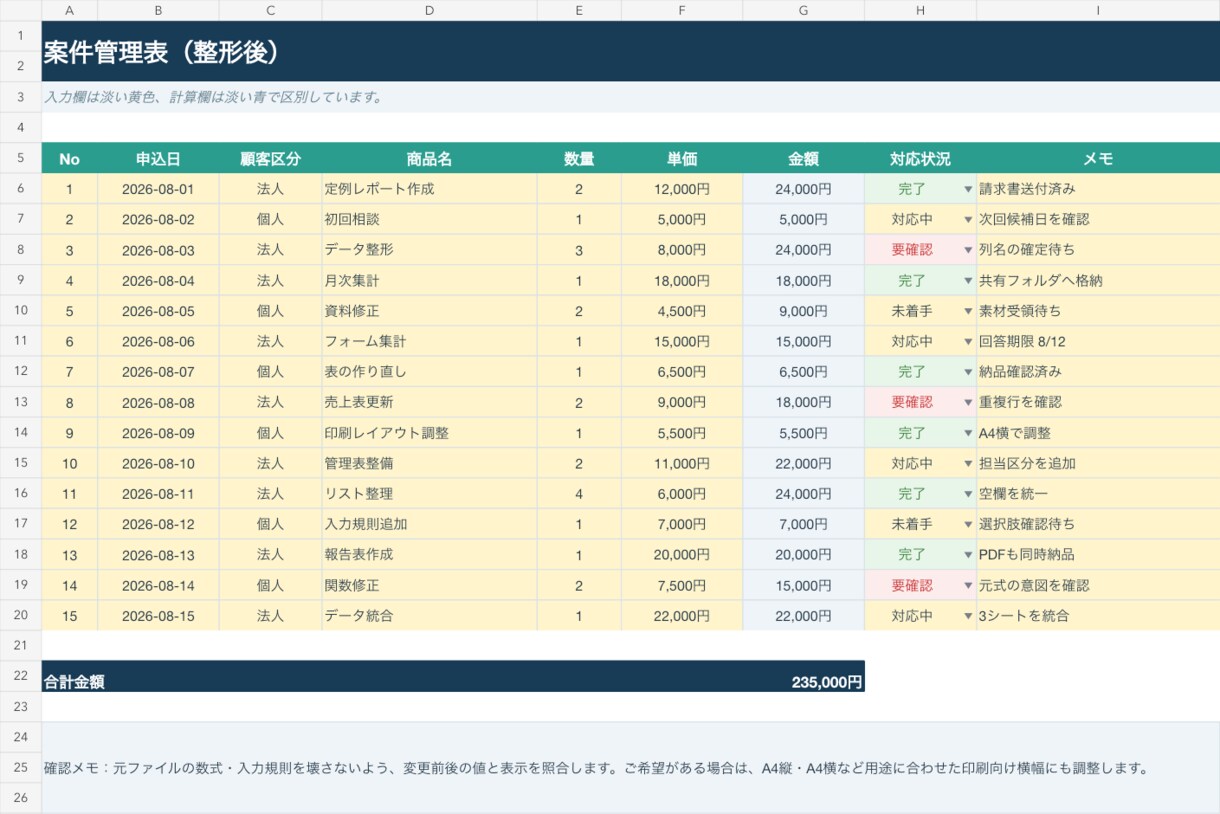Image resolution: width=1220 pixels, height=814 pixels.
Task: Click the 合計金額 label cell
Action: coord(74,682)
